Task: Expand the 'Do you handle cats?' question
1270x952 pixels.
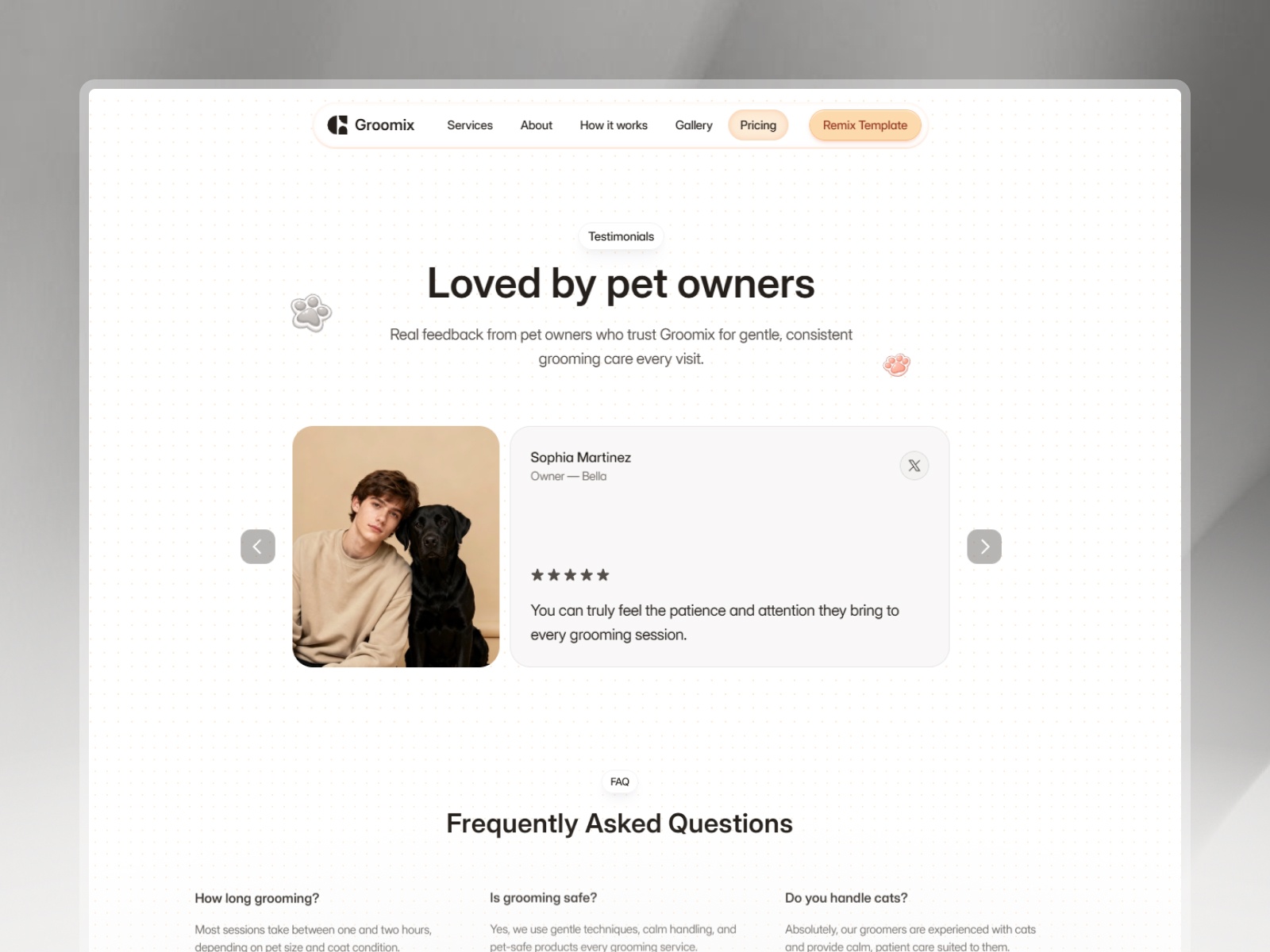Action: click(x=846, y=897)
